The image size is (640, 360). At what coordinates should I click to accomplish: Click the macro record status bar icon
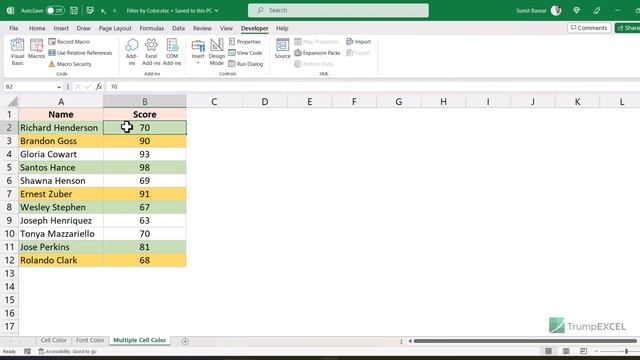(27, 351)
